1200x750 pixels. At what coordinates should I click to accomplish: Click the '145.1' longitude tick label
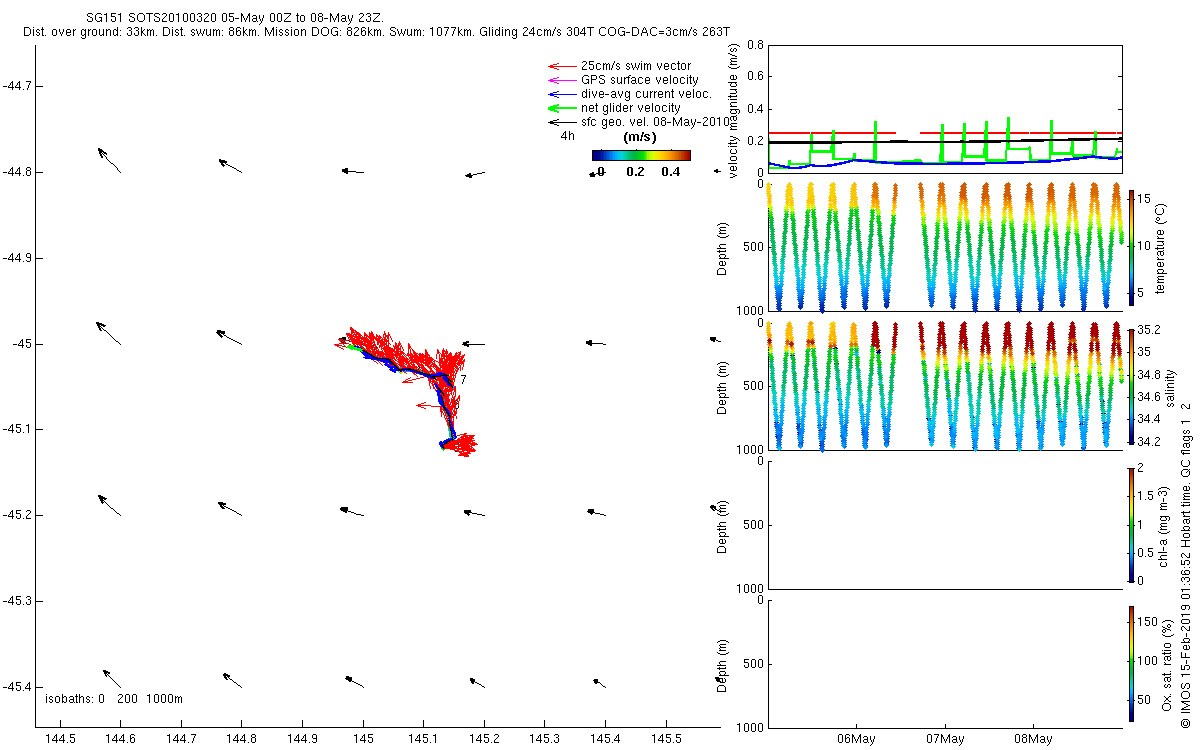423,738
